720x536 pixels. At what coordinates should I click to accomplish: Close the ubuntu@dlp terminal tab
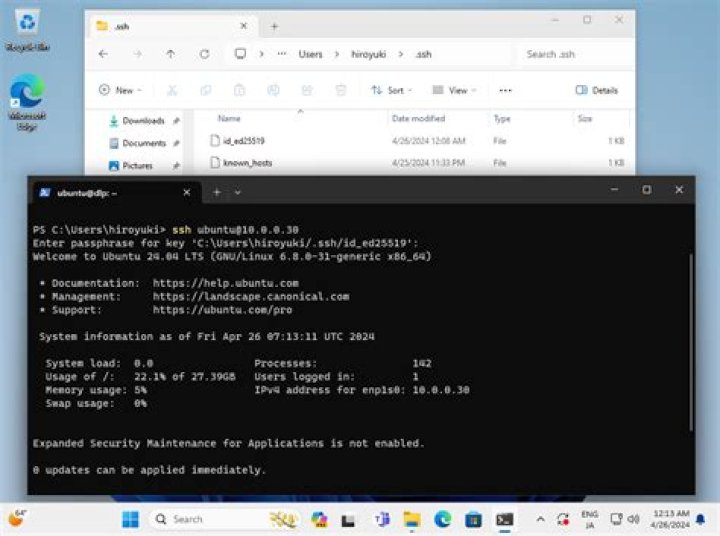click(186, 192)
